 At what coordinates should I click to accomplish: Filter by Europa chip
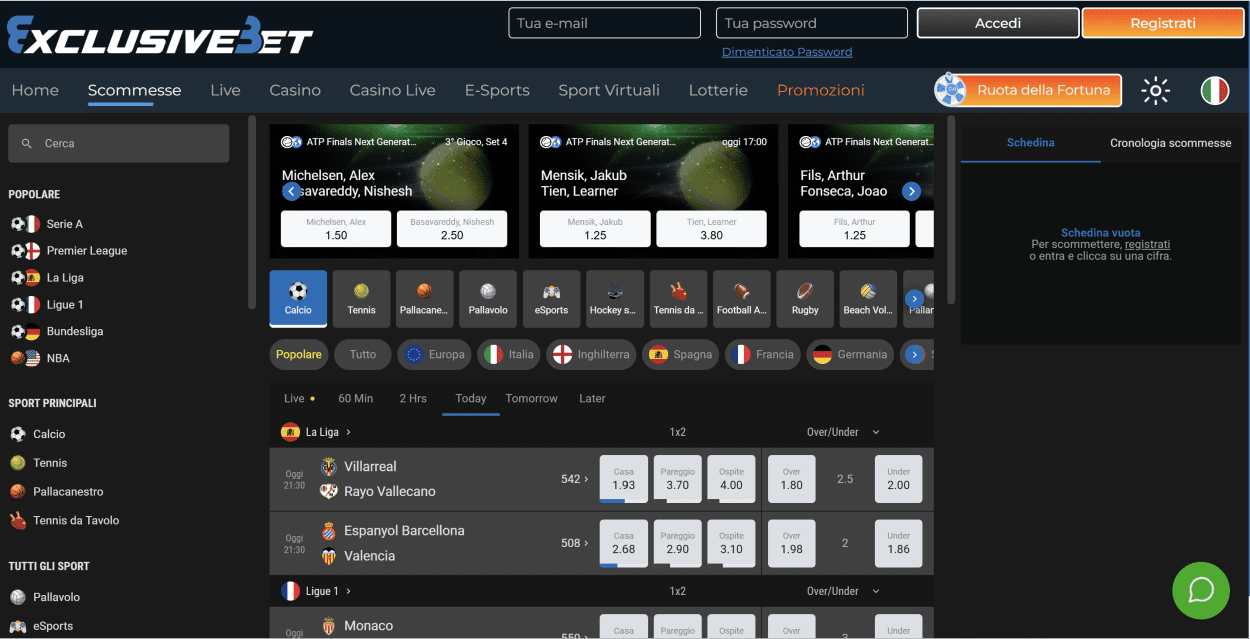coord(434,354)
